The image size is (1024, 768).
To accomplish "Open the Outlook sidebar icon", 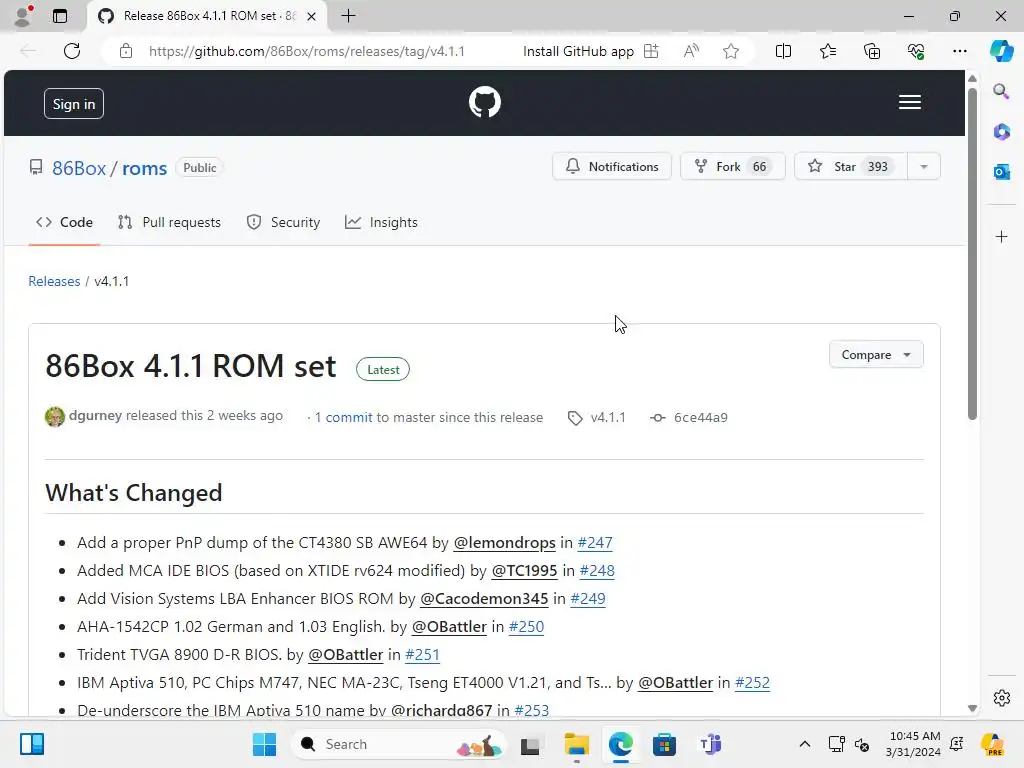I will [x=1001, y=172].
